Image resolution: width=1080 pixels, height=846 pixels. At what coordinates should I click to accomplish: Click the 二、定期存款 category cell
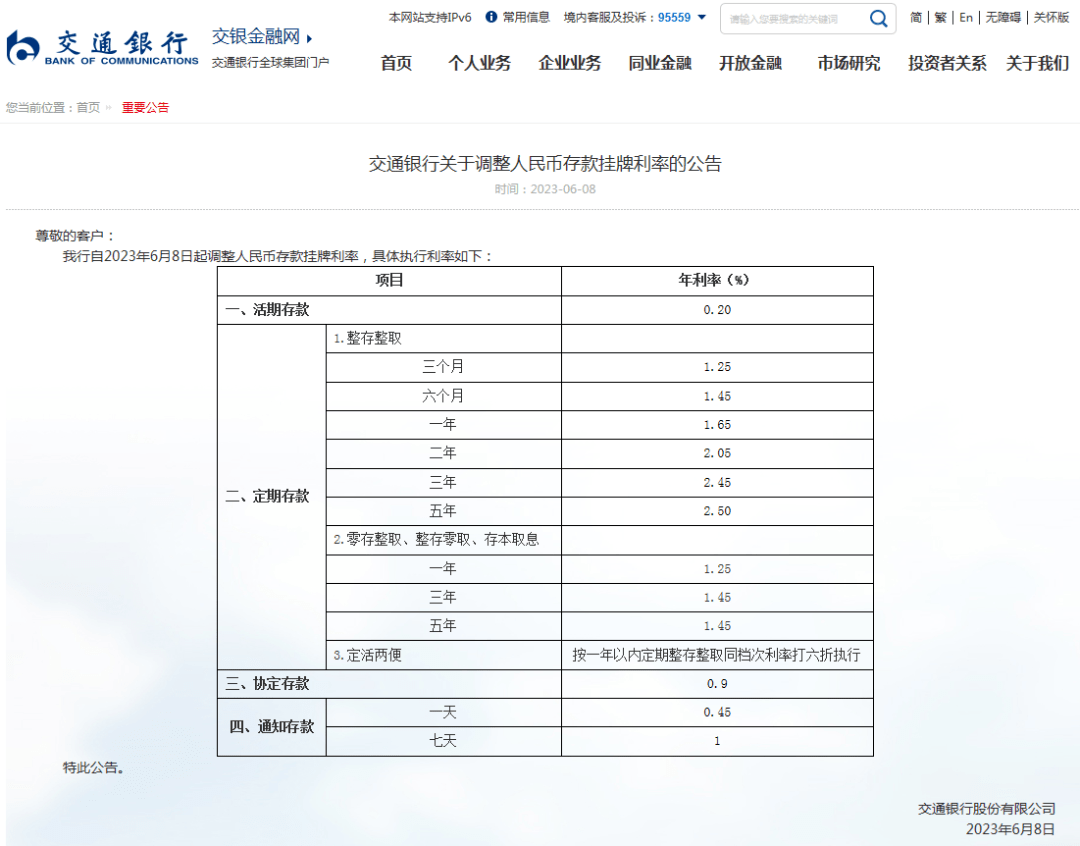pos(271,496)
